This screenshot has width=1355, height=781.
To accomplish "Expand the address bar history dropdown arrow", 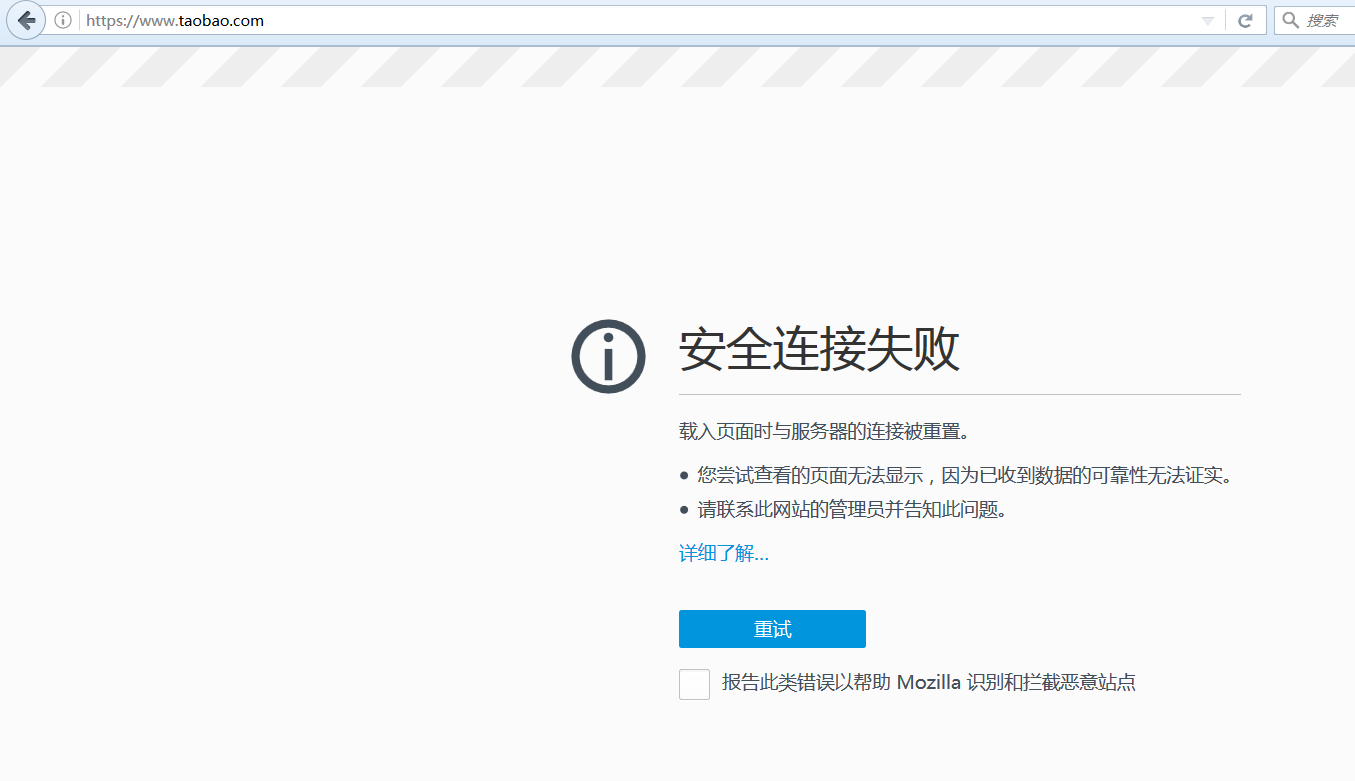I will tap(1207, 21).
